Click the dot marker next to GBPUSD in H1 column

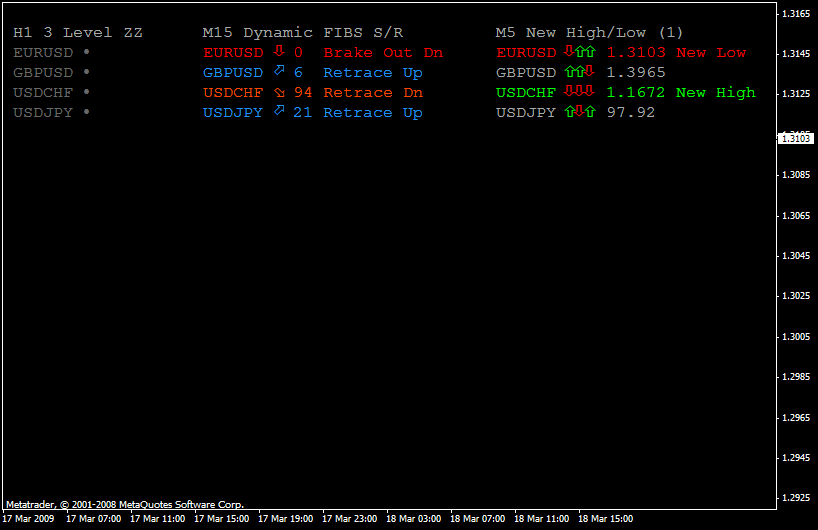pos(86,71)
